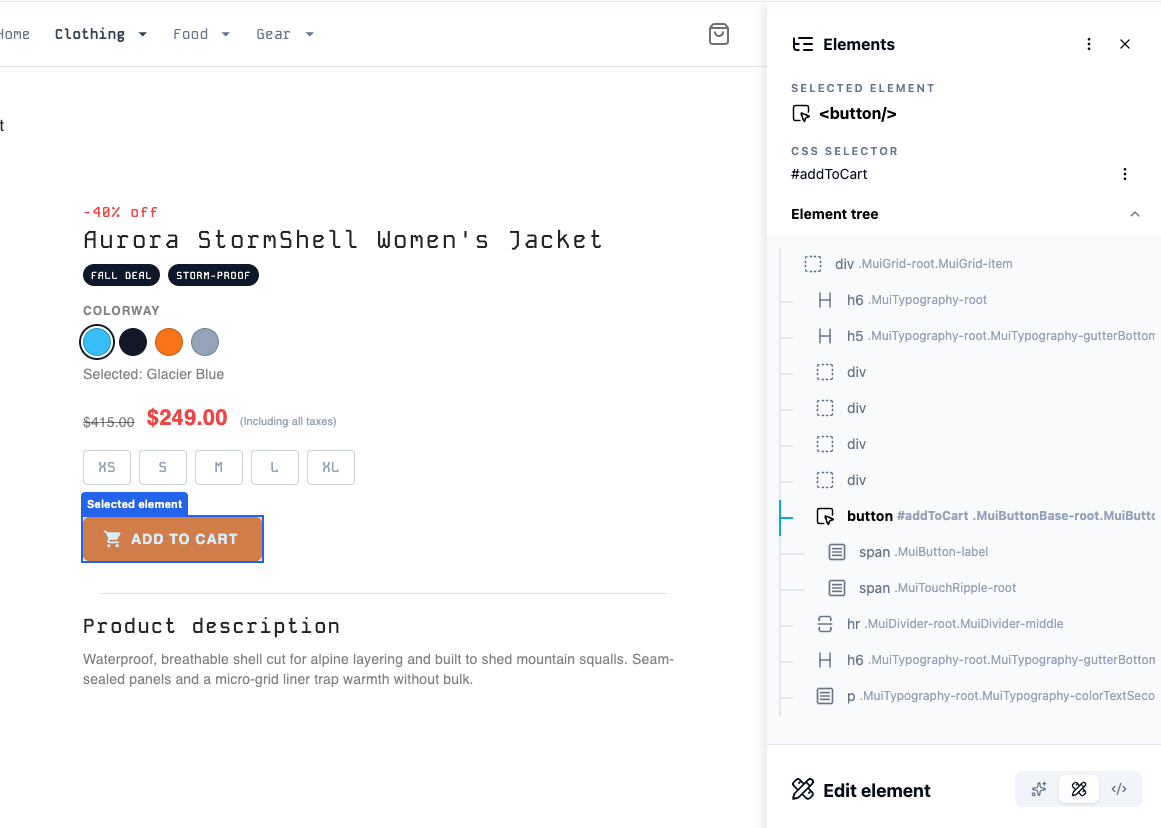
Task: Choose the XS size option
Action: coord(107,467)
